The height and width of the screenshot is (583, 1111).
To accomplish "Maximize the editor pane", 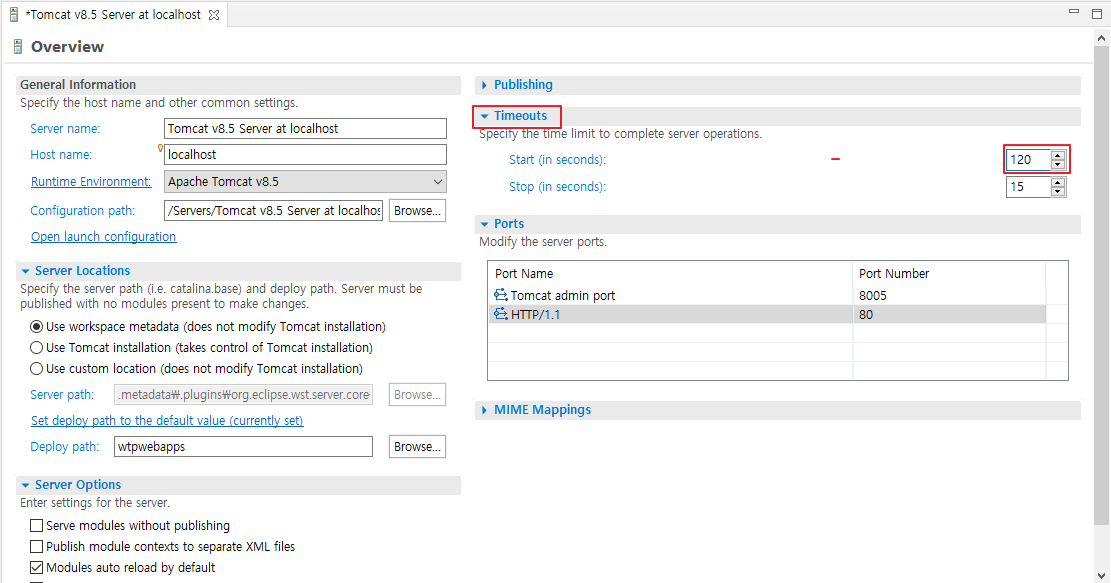I will [1097, 13].
